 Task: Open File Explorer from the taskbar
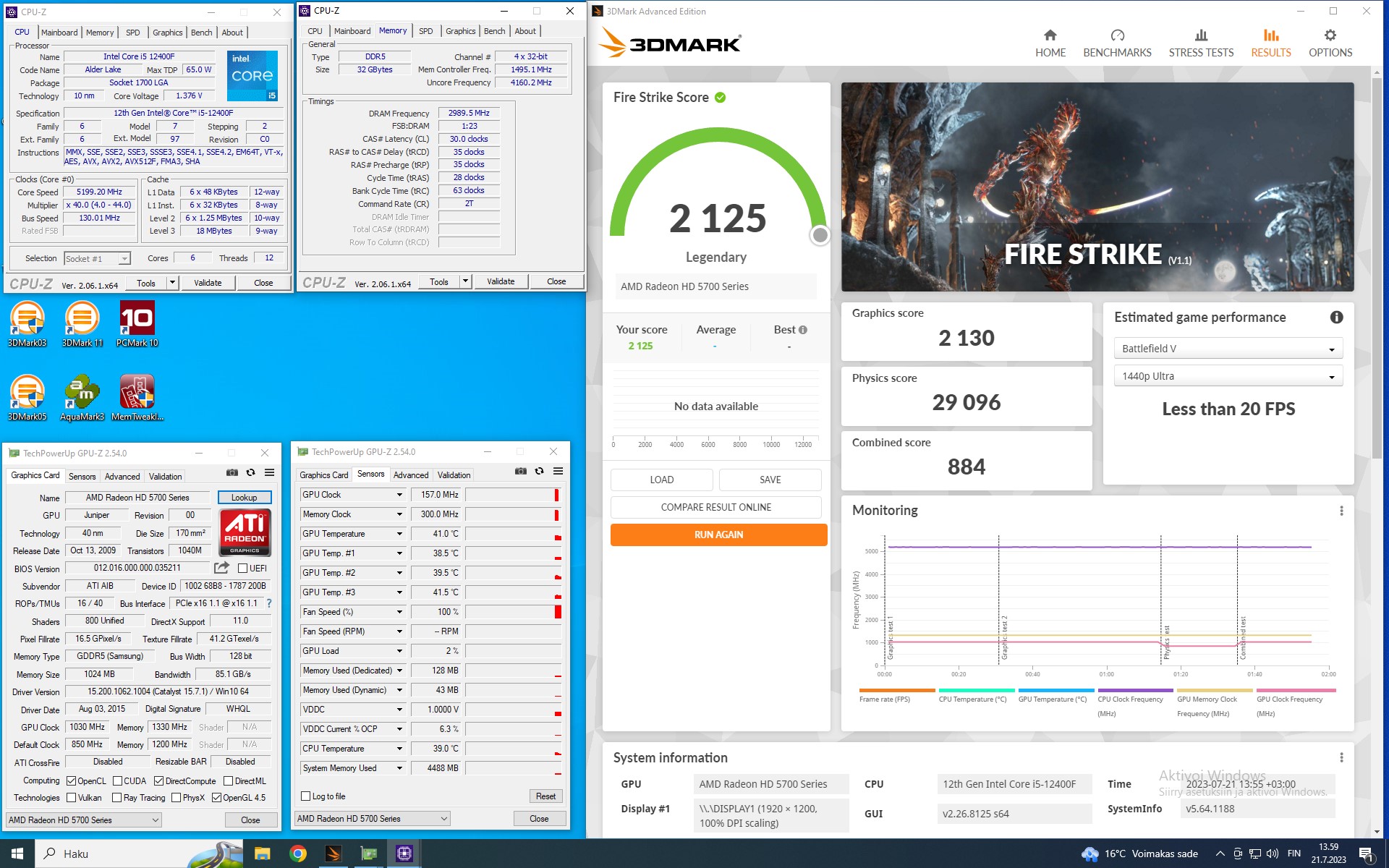pos(262,854)
